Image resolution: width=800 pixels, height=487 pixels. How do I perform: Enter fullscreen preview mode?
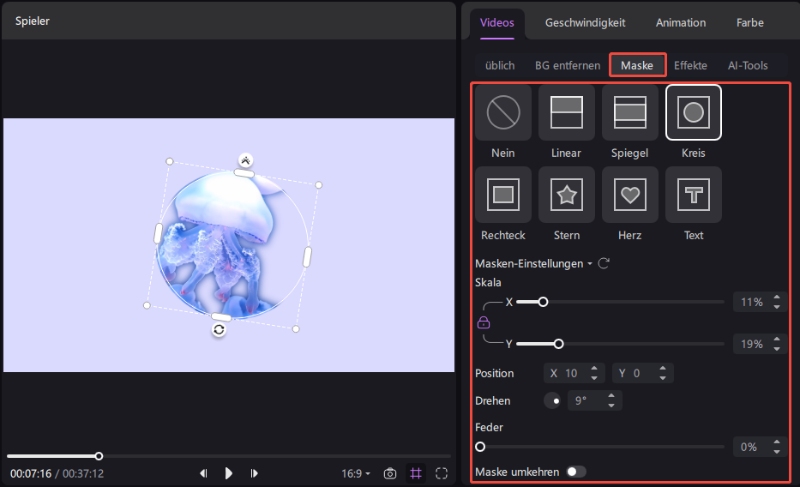tap(442, 473)
